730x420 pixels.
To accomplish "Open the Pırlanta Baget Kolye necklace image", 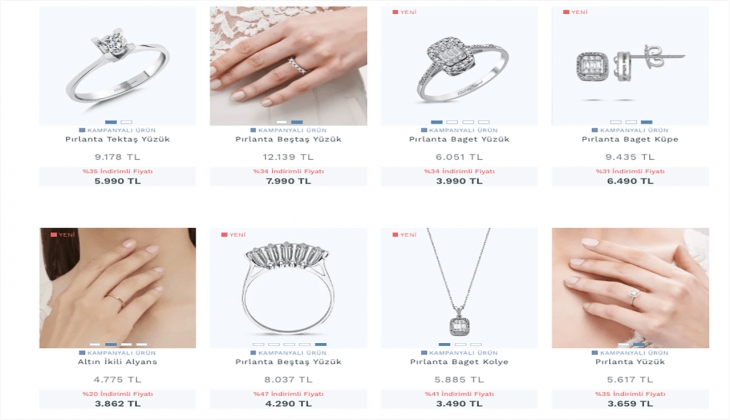I will 459,288.
